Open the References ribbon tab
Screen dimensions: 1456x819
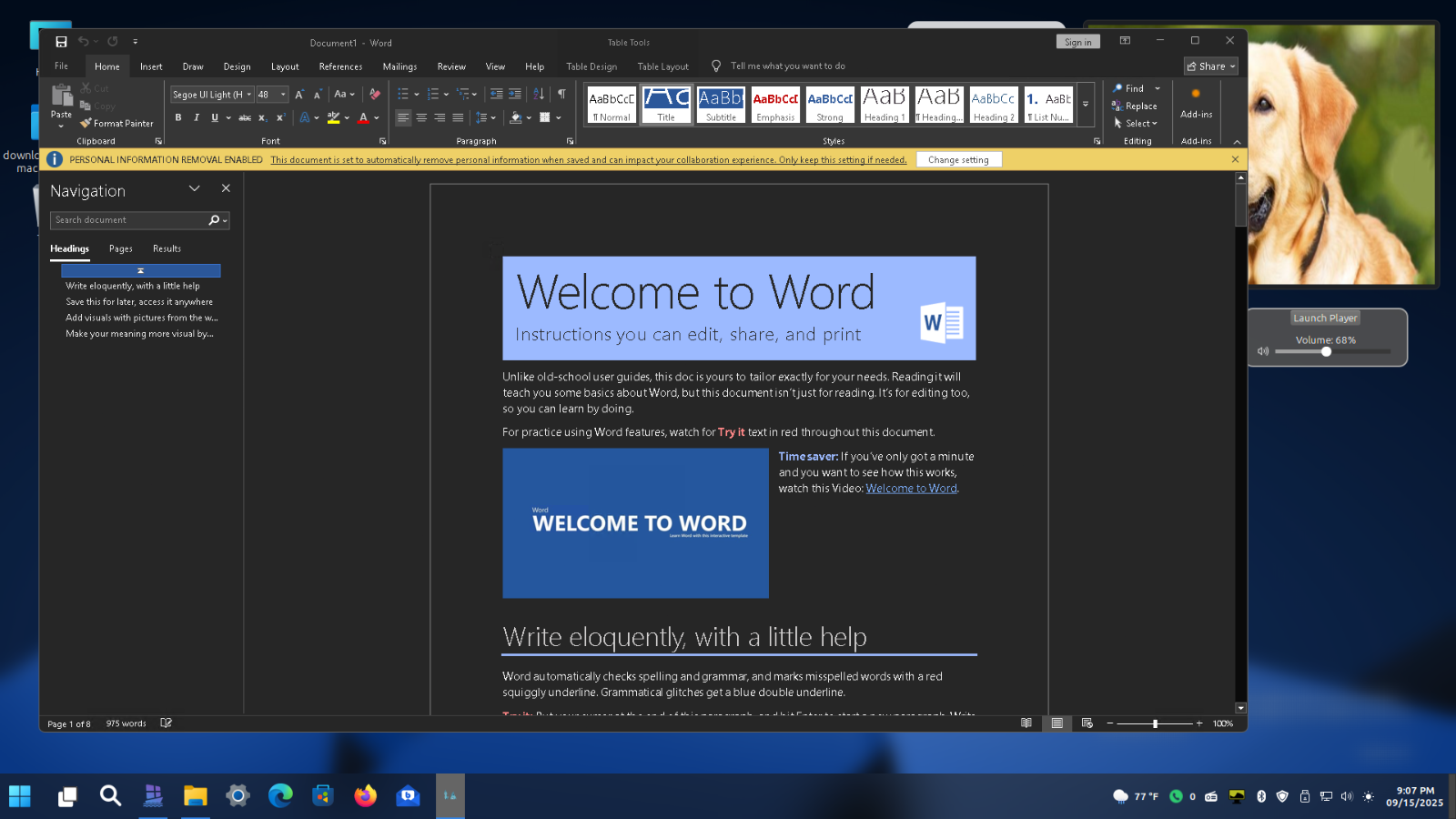pos(340,66)
